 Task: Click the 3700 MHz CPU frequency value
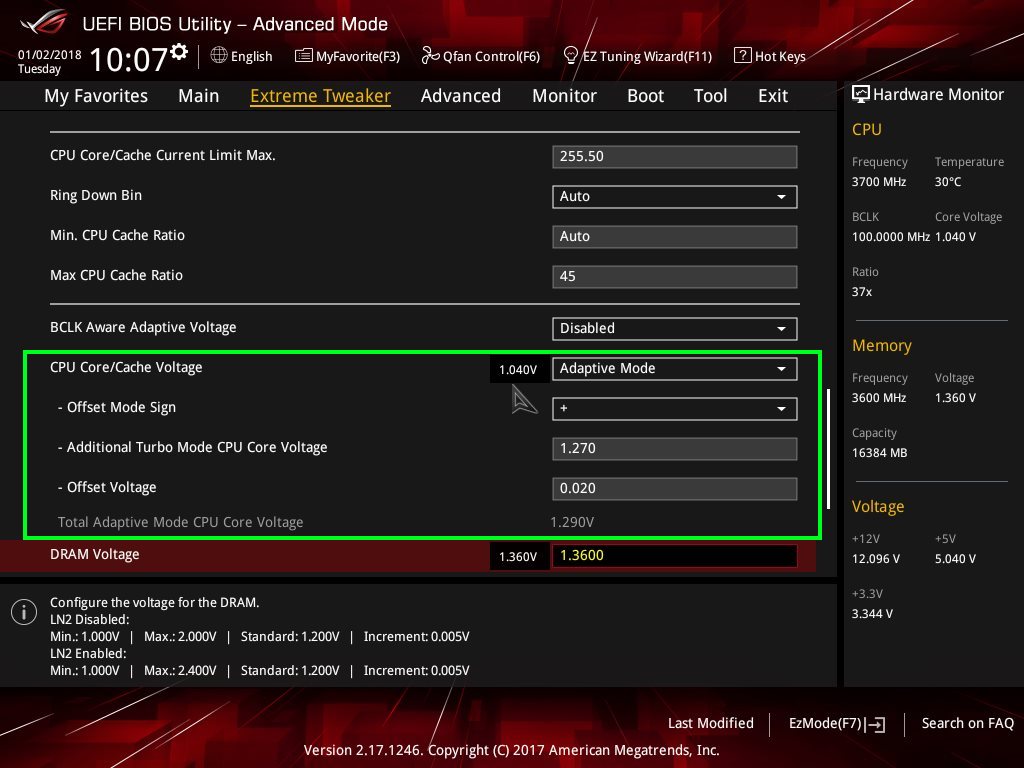pos(879,182)
